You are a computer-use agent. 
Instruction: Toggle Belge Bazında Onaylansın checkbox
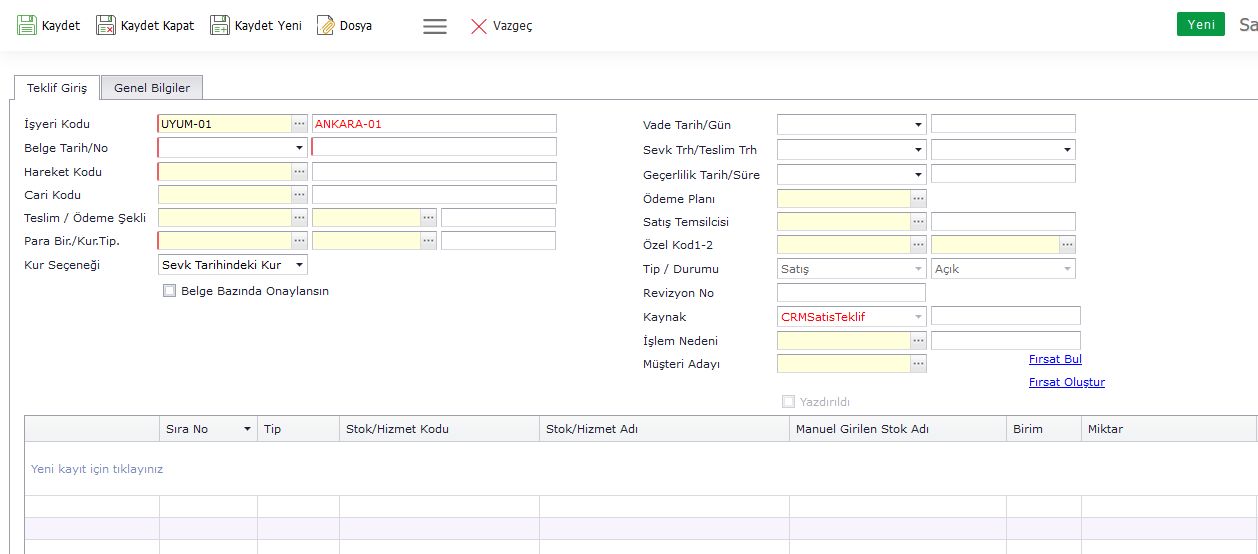point(169,291)
